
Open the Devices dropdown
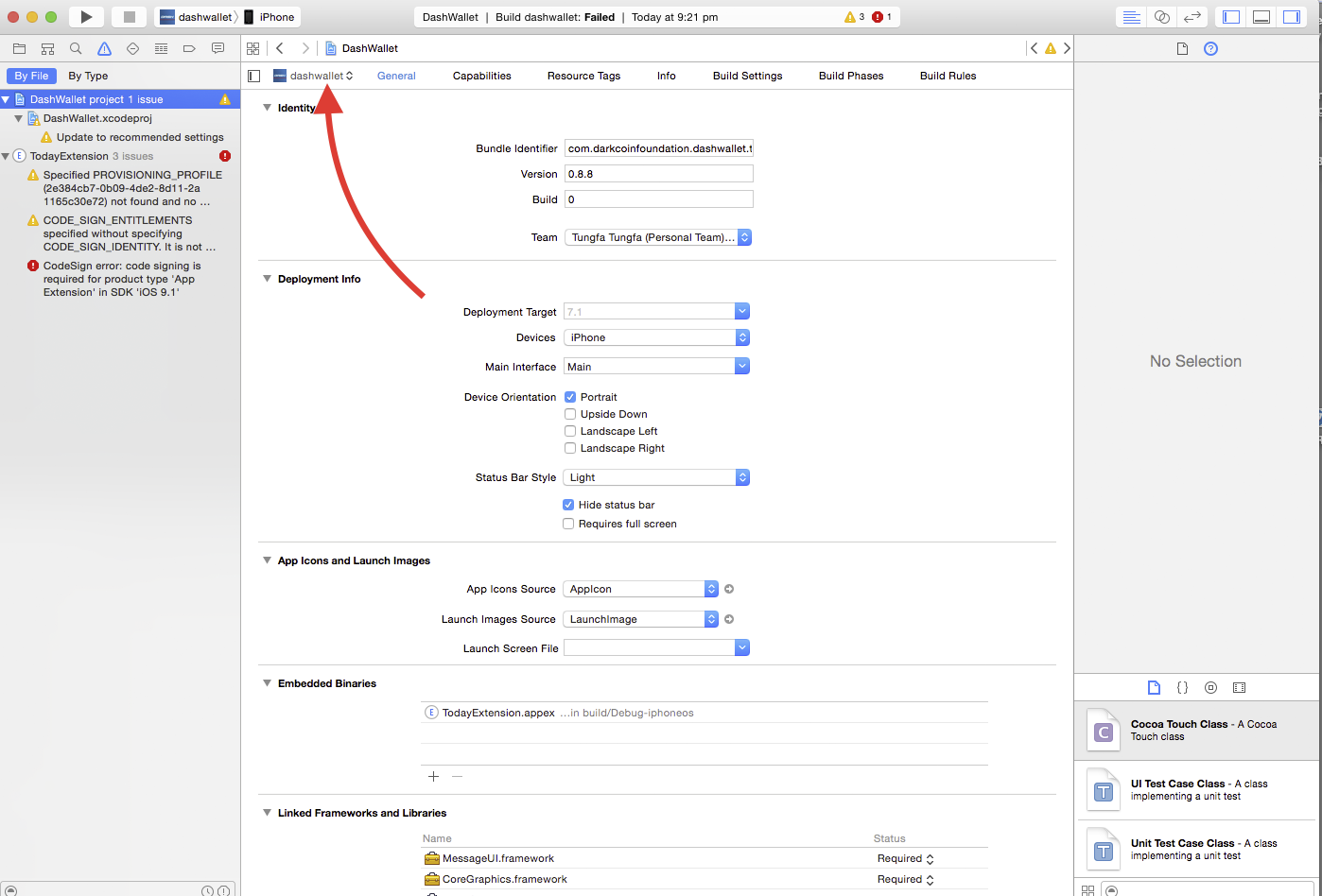point(657,337)
